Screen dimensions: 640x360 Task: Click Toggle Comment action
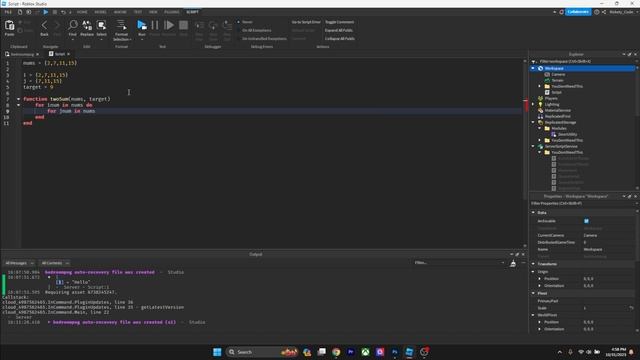coord(340,22)
